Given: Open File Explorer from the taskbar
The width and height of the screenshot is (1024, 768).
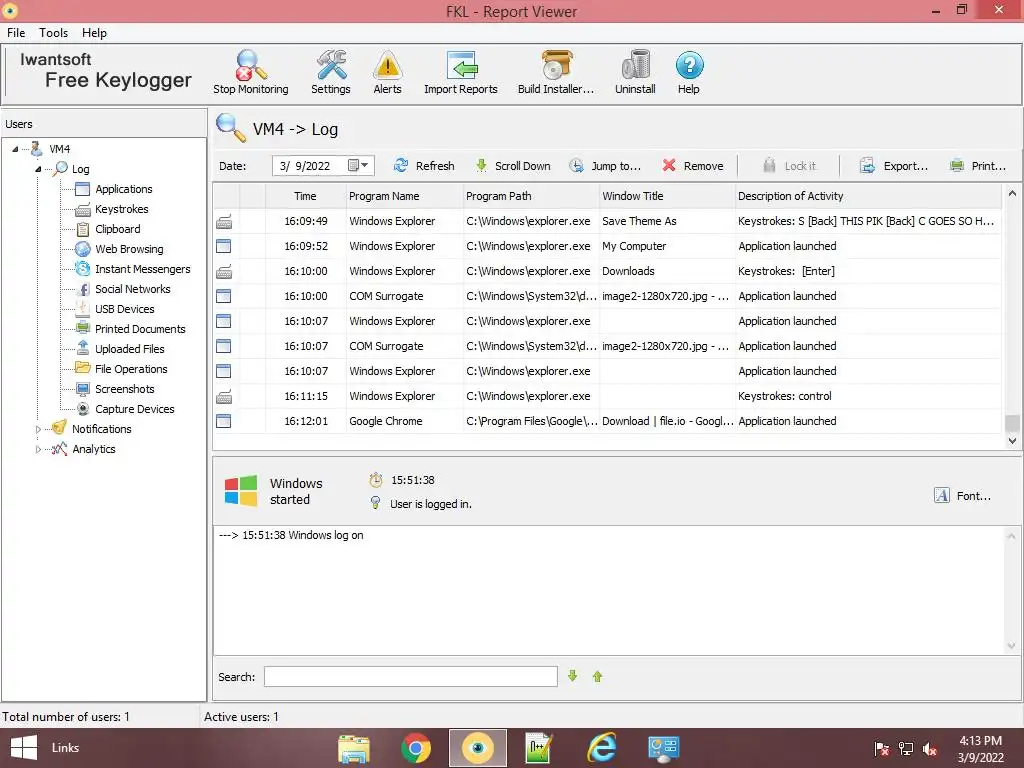Looking at the screenshot, I should [354, 748].
